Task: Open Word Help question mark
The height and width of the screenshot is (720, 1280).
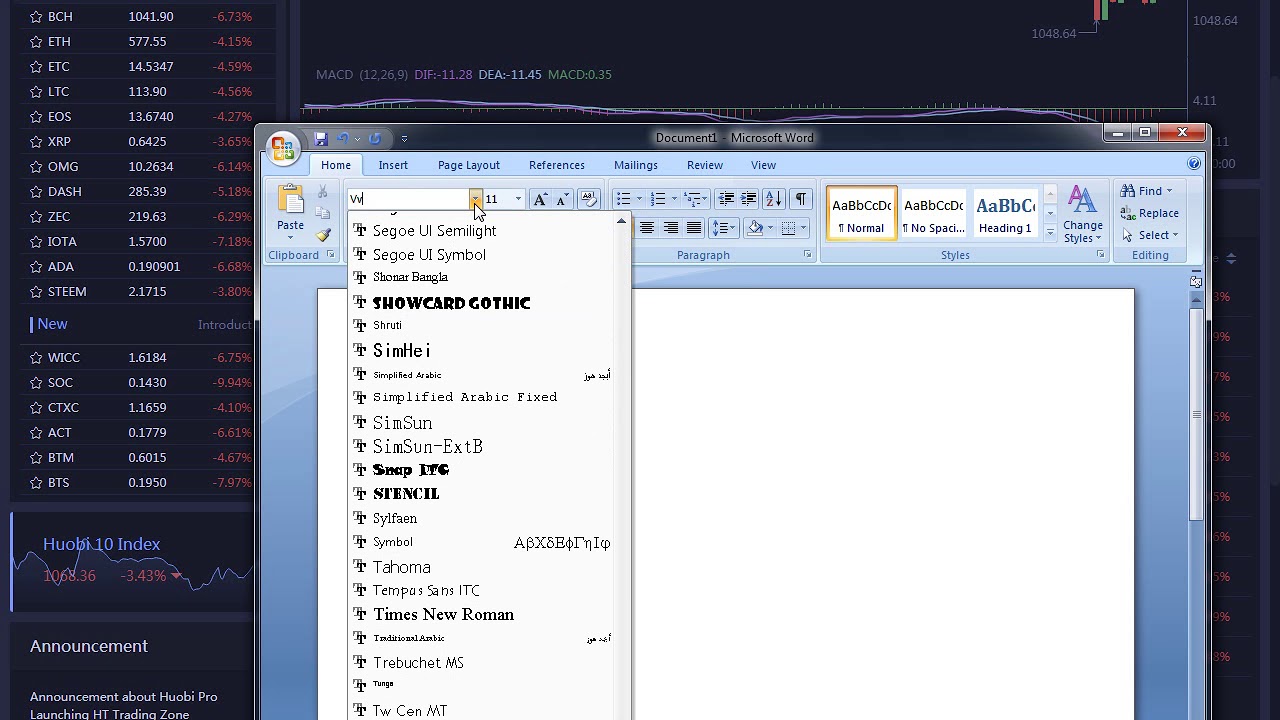Action: (x=1194, y=164)
